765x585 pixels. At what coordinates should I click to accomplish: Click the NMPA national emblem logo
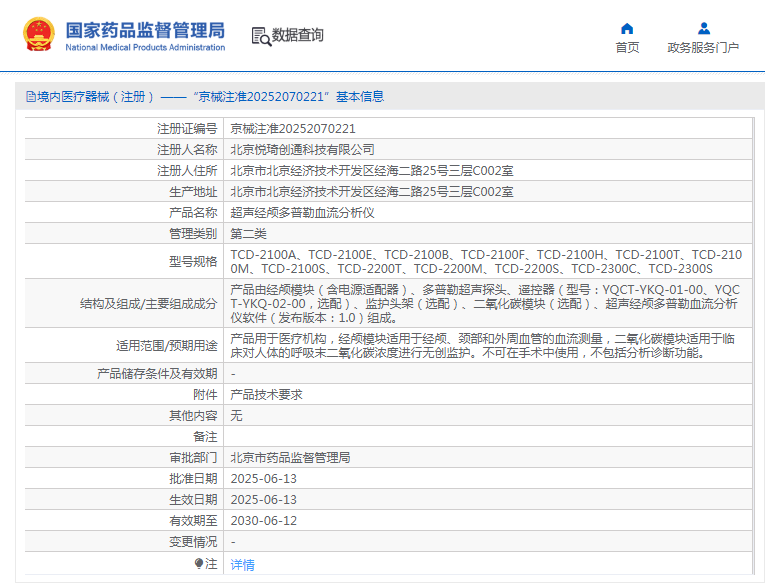coord(38,35)
